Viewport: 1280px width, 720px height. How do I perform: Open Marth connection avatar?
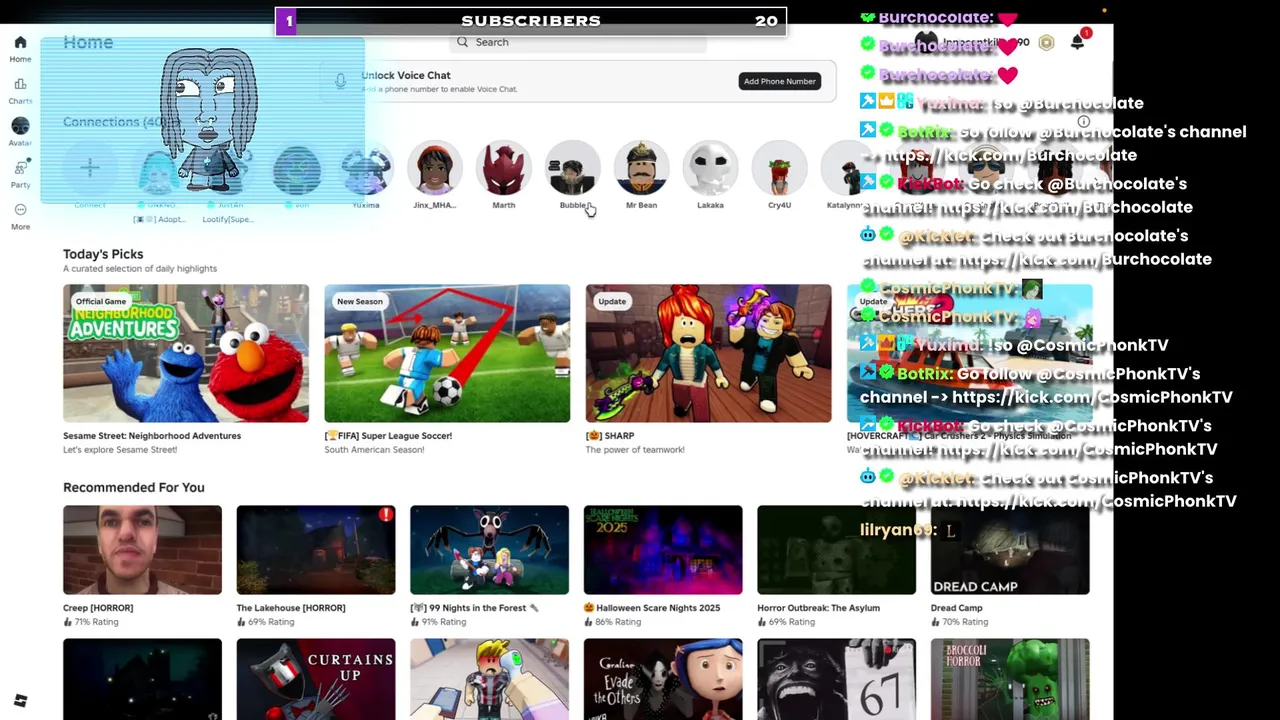[504, 168]
